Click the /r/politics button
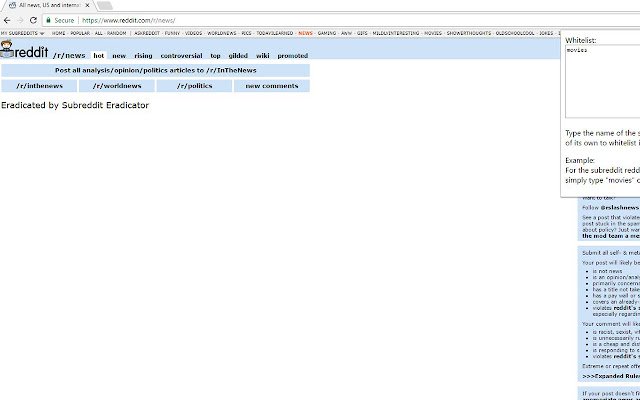This screenshot has width=640, height=400. 194,86
